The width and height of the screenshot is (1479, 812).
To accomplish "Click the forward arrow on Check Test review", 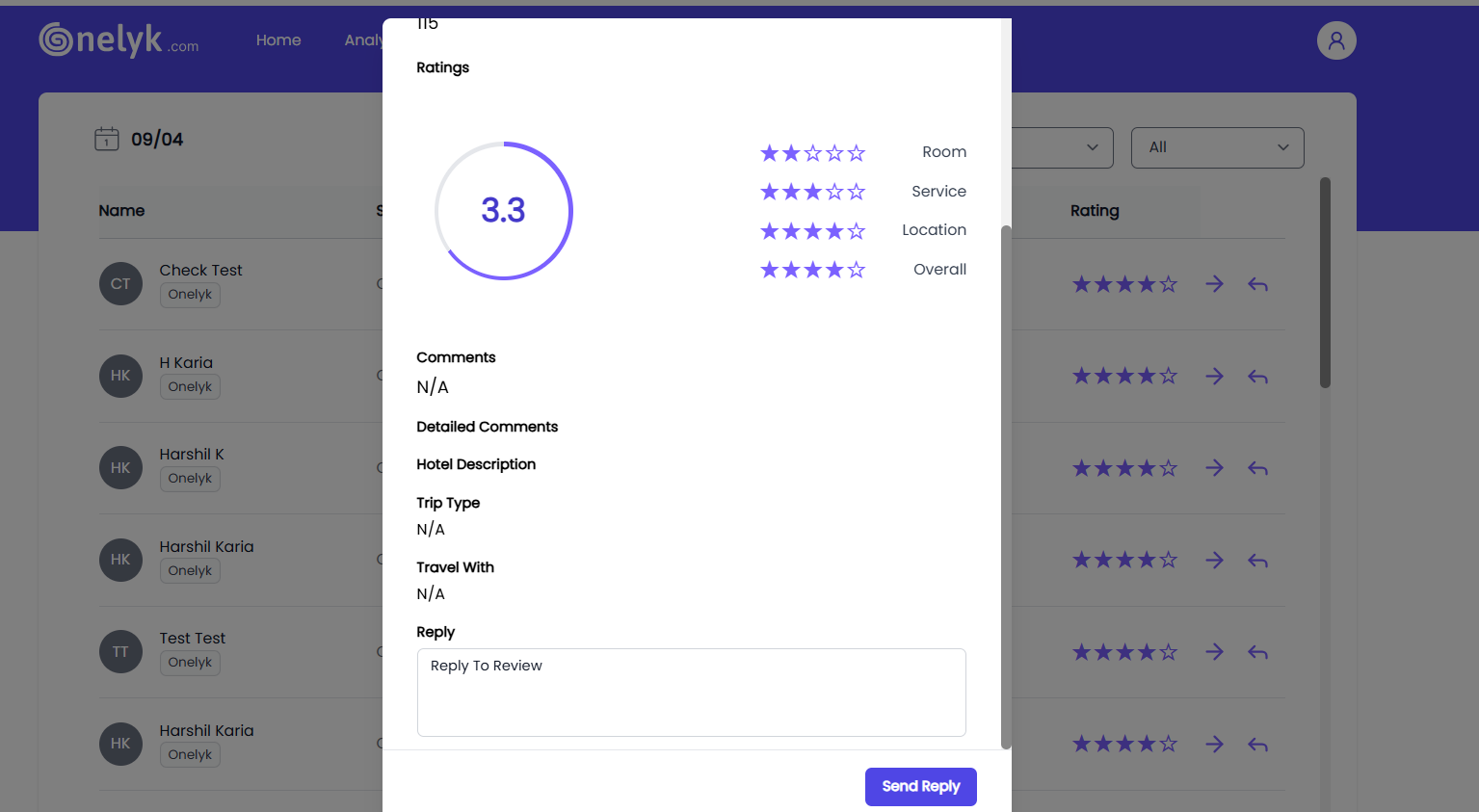I will [x=1214, y=283].
